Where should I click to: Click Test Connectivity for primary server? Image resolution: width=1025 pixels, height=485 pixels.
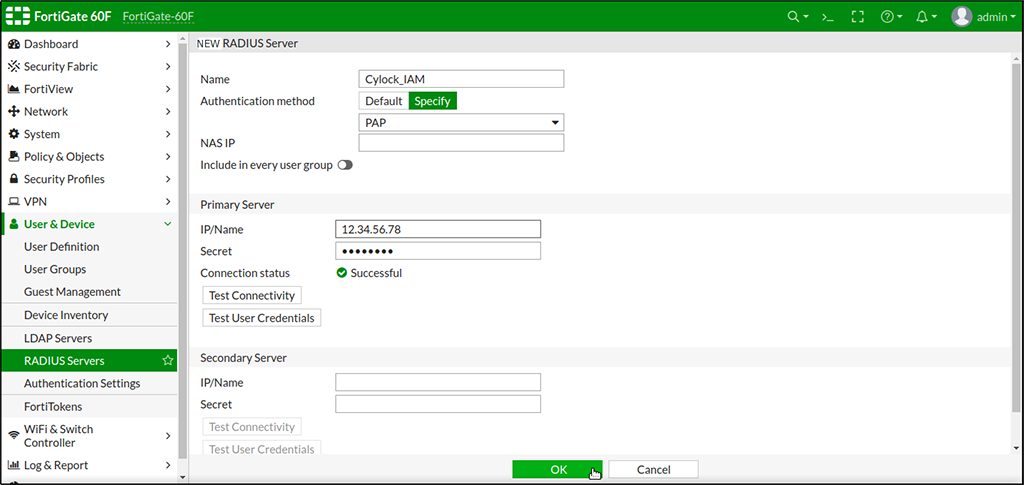pyautogui.click(x=252, y=296)
